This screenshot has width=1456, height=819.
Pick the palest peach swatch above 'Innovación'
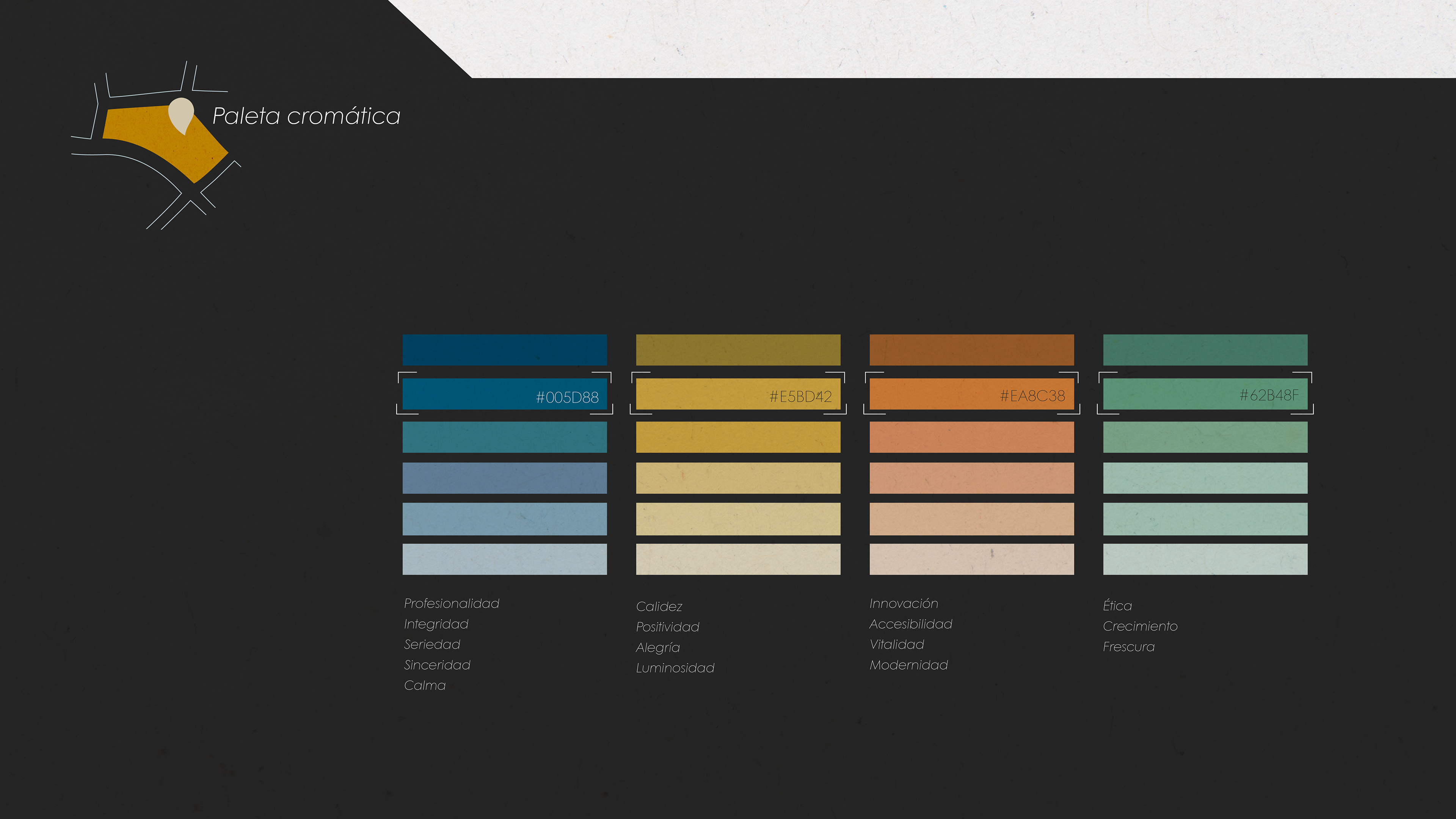(971, 560)
